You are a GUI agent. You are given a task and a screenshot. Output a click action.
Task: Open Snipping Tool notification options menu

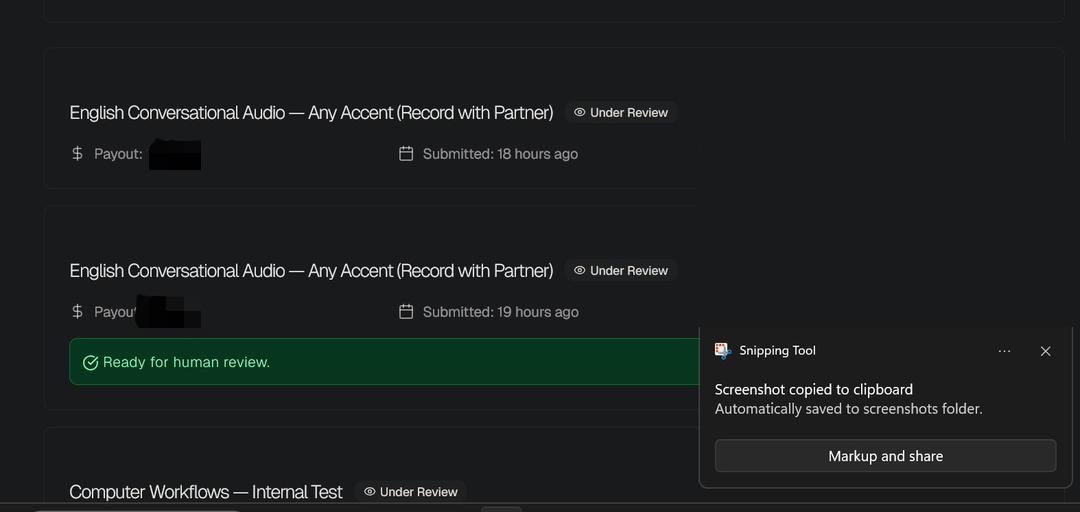coord(1004,351)
